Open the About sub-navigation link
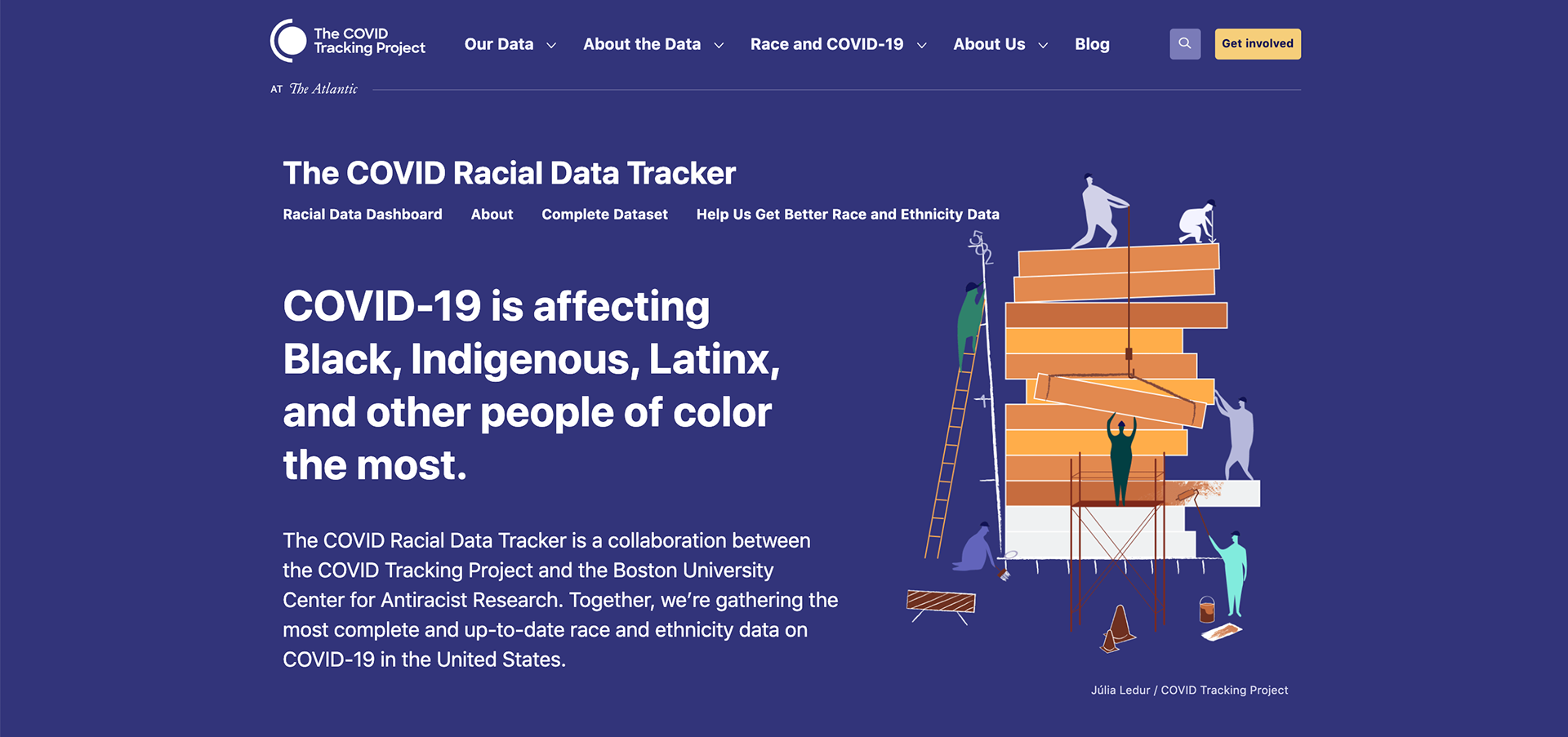 click(492, 215)
